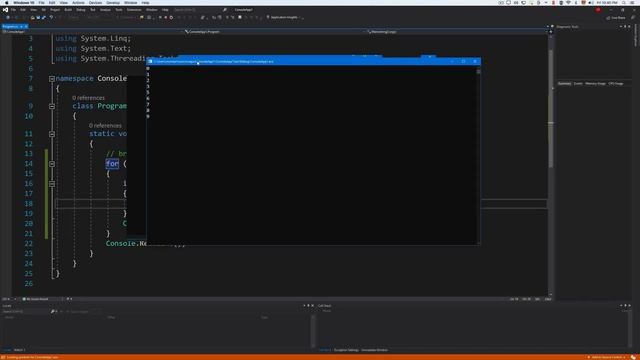The width and height of the screenshot is (640, 360).
Task: Switch to Watch 1 tab
Action: (x=20, y=350)
